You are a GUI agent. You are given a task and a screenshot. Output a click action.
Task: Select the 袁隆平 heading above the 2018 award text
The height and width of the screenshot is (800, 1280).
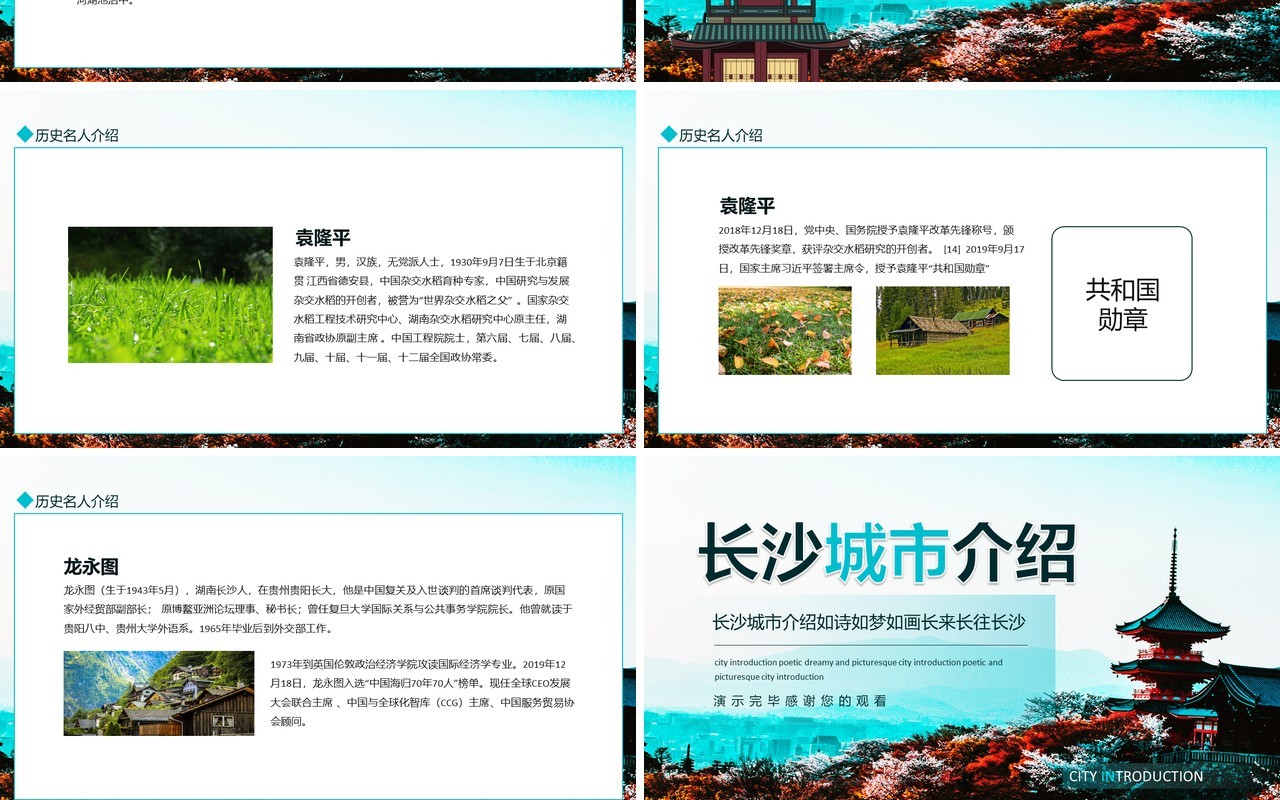747,206
